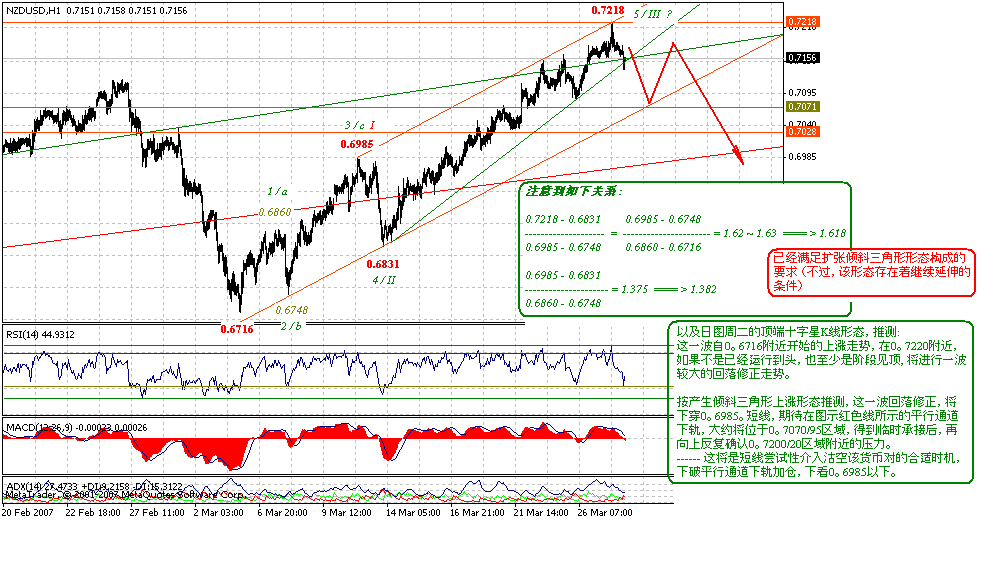Select the paragraph starting '以及日图周二的顶端十字星'
This screenshot has height=579, width=982.
(x=821, y=353)
